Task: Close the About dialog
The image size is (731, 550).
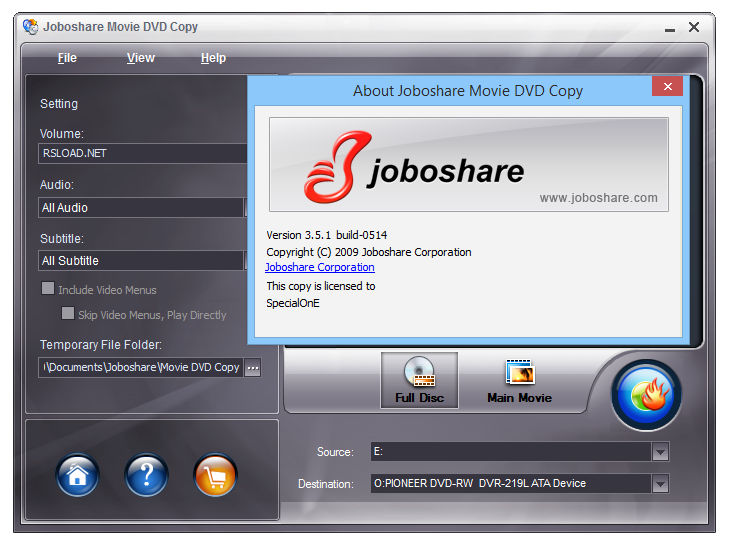Action: point(668,86)
